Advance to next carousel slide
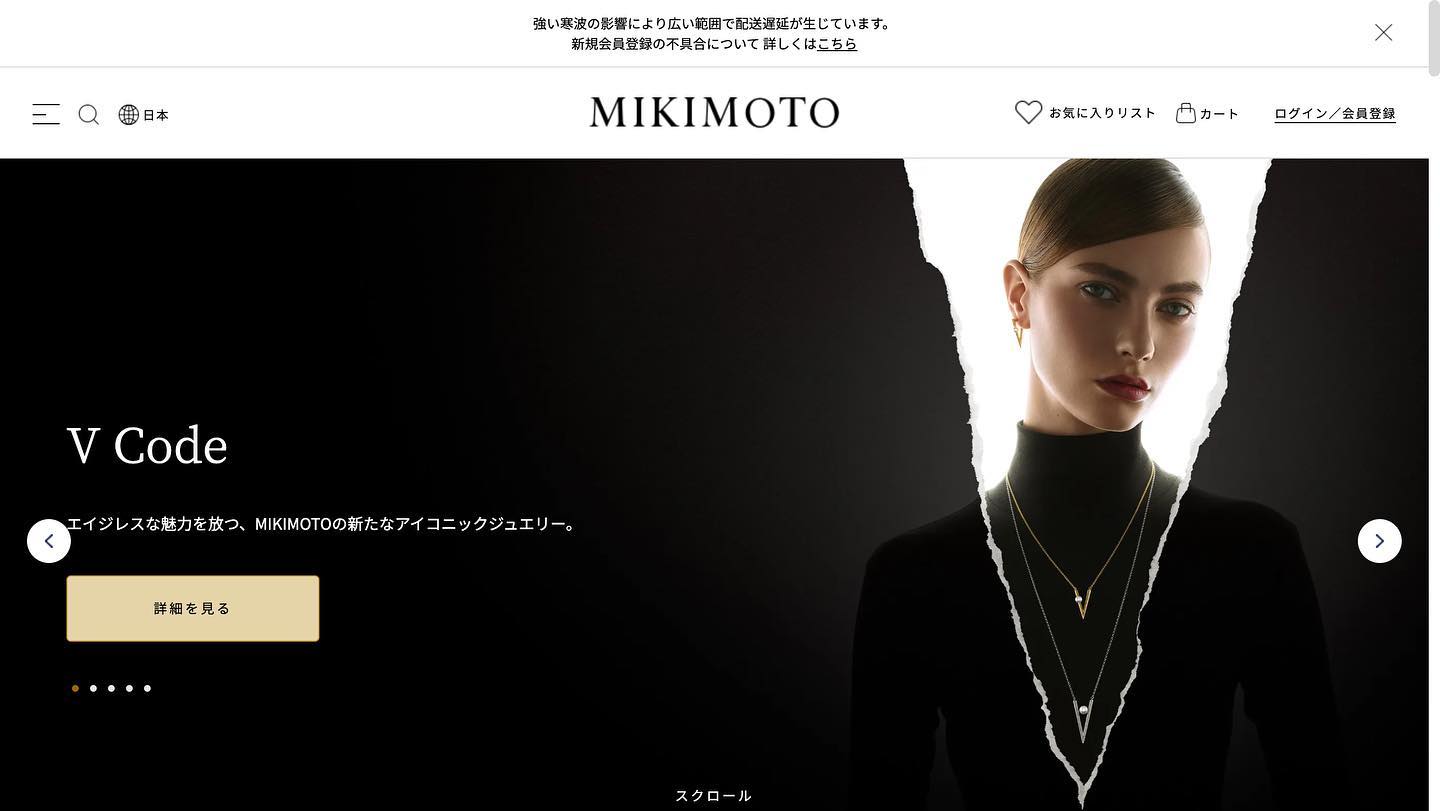The image size is (1440, 811). pos(1379,541)
